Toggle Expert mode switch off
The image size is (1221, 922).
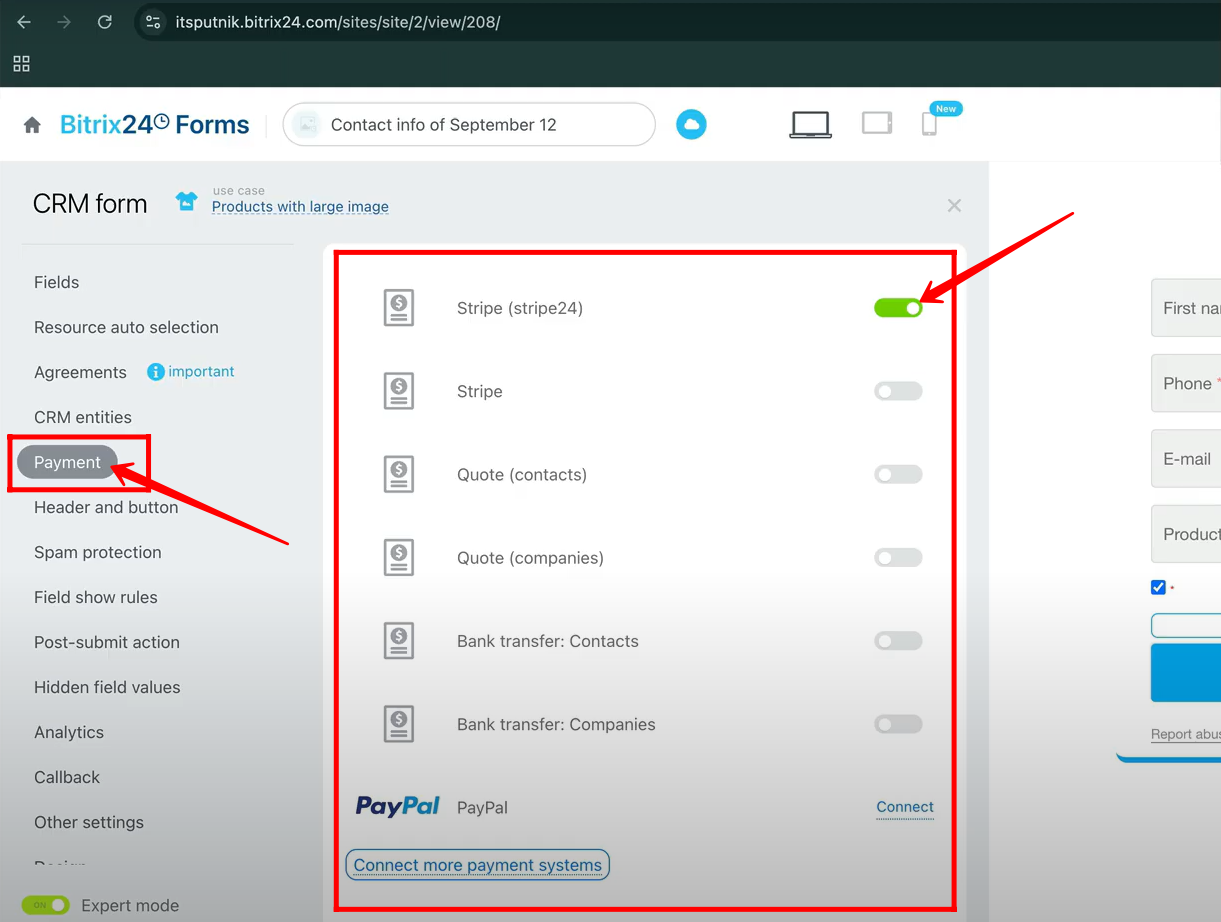tap(45, 905)
